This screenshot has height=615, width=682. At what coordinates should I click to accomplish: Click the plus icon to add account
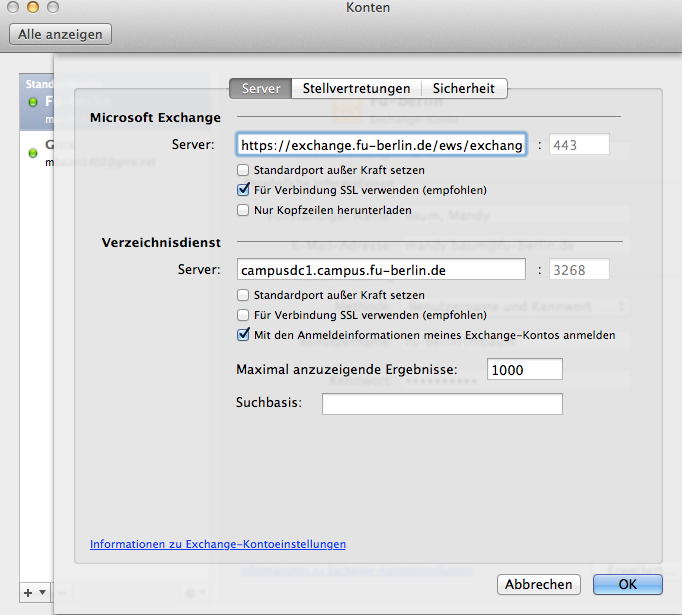pos(28,592)
